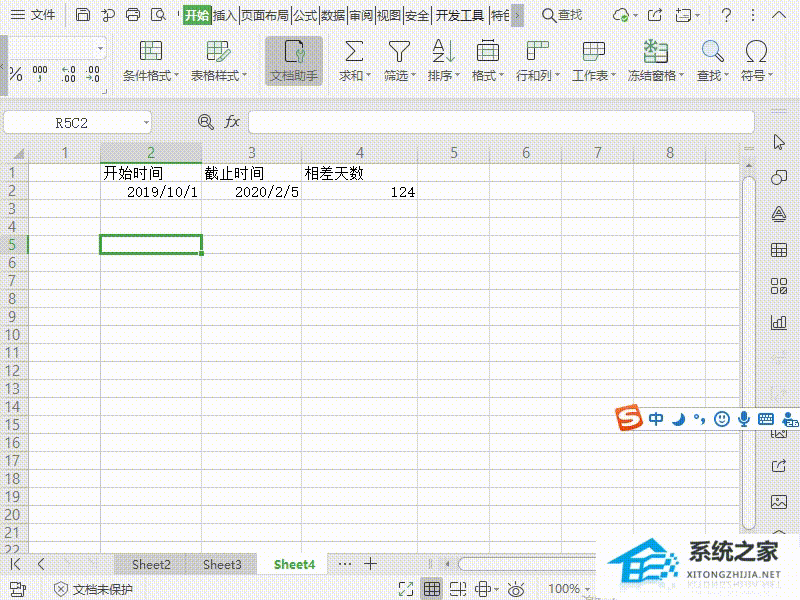Click the 冻结窗格 freeze panes icon
This screenshot has width=800, height=600.
click(655, 52)
